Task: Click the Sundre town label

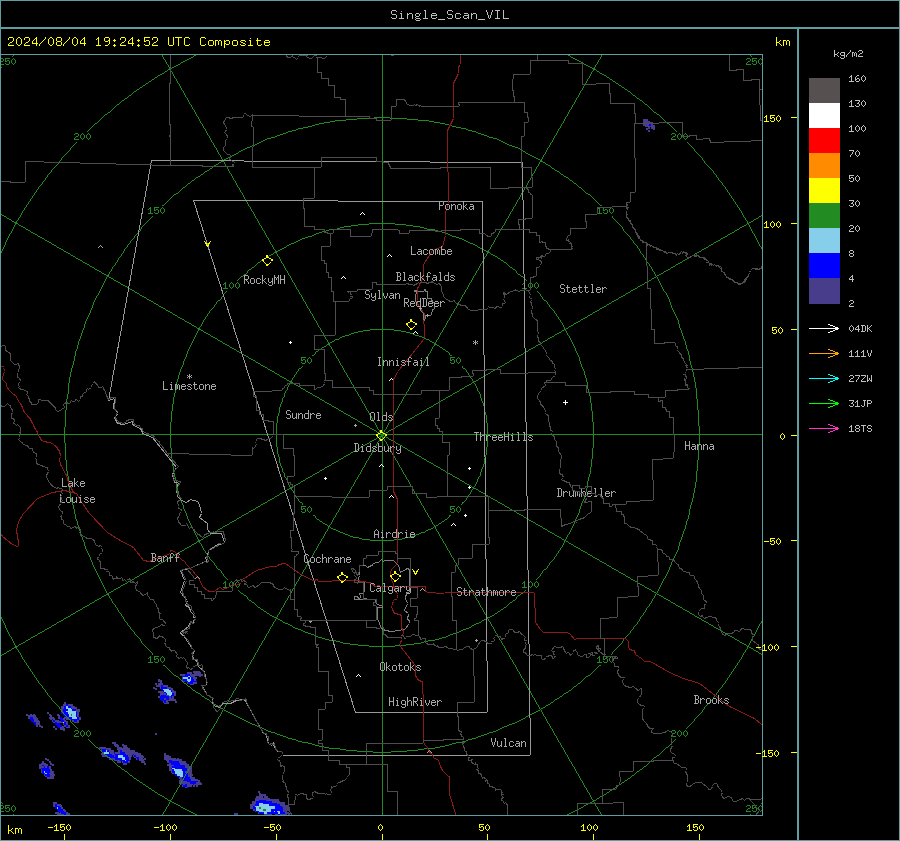Action: 303,414
